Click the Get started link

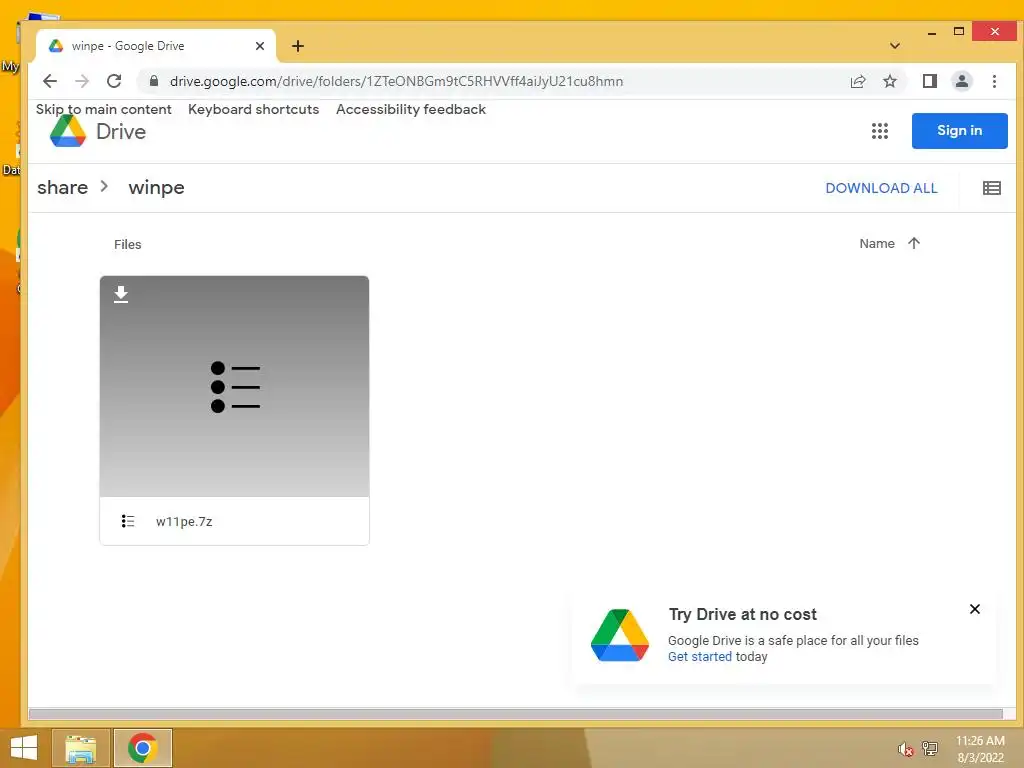pos(699,656)
